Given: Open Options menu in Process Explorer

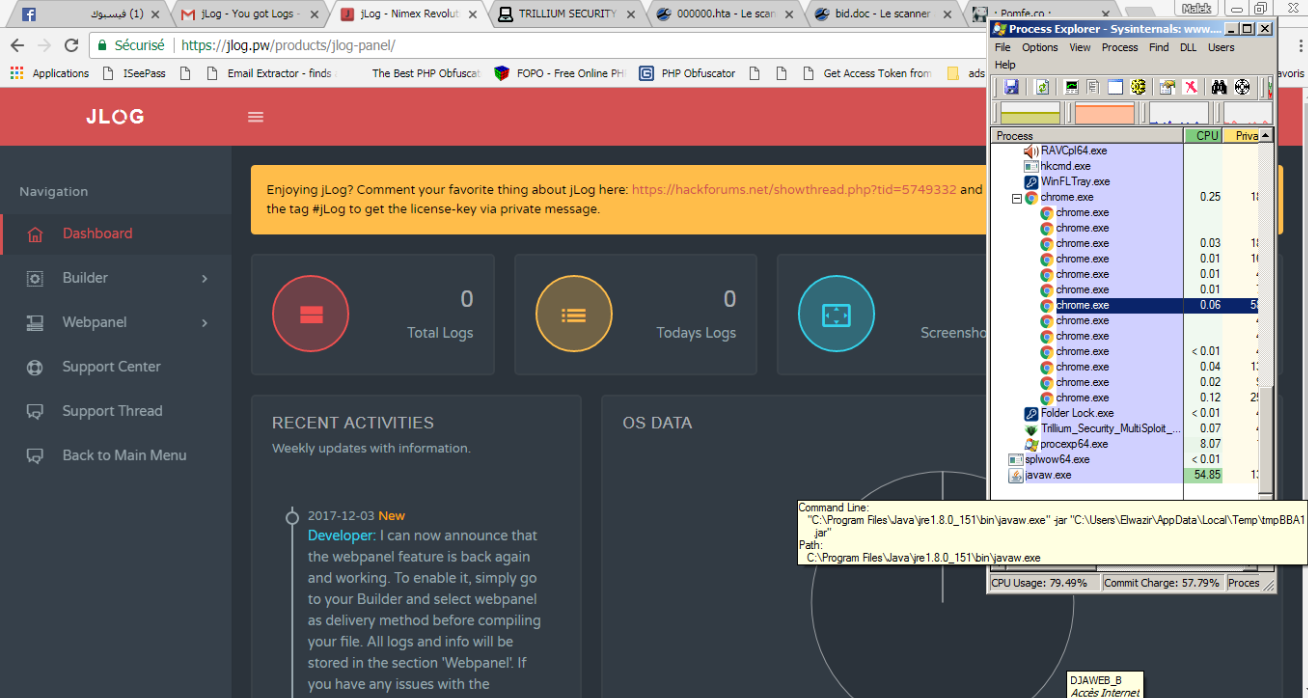Looking at the screenshot, I should click(x=1040, y=47).
